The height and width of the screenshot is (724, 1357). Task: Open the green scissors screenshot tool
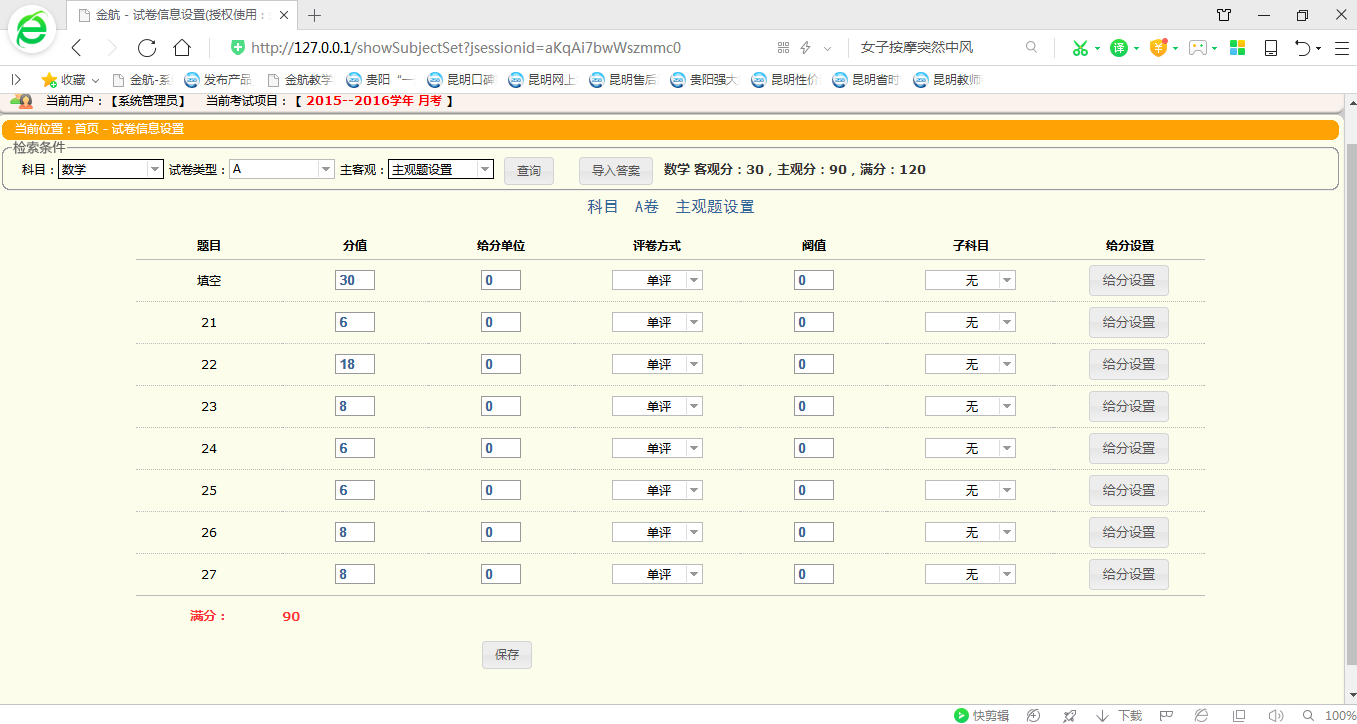tap(1080, 48)
